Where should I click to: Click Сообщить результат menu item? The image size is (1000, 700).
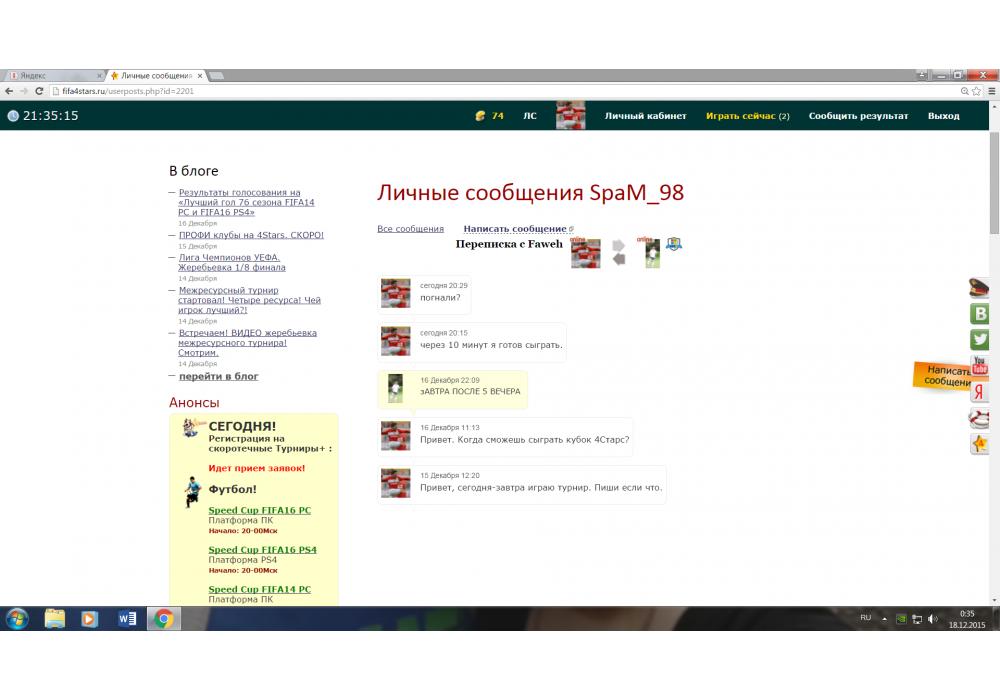coord(858,115)
